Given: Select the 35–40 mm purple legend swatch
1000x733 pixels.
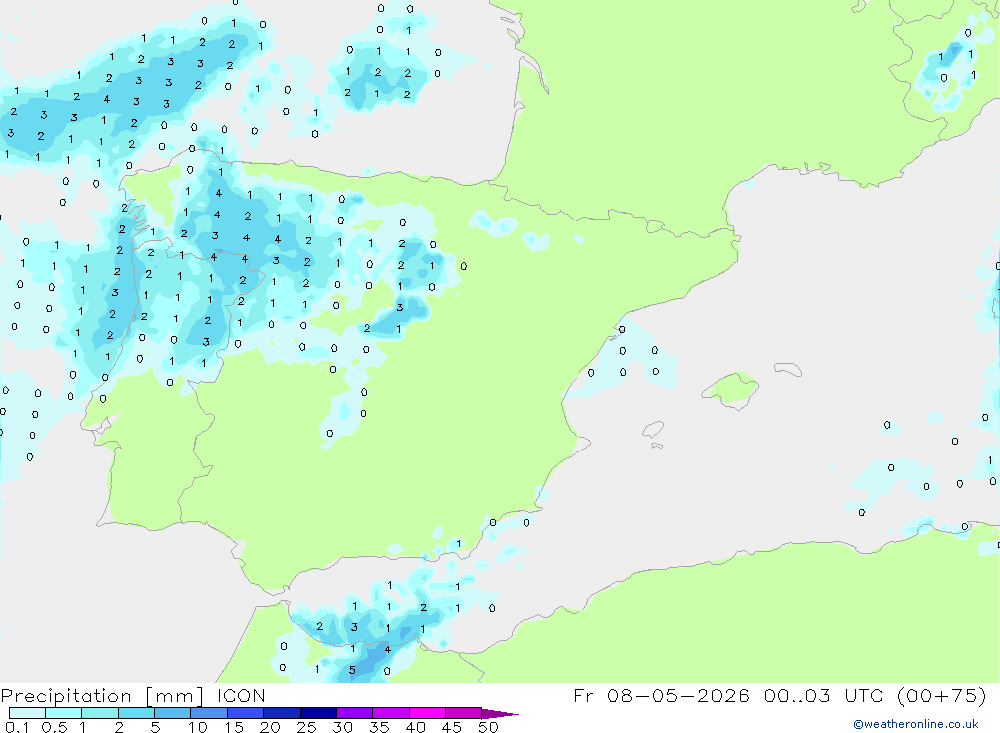Looking at the screenshot, I should click(x=391, y=713).
